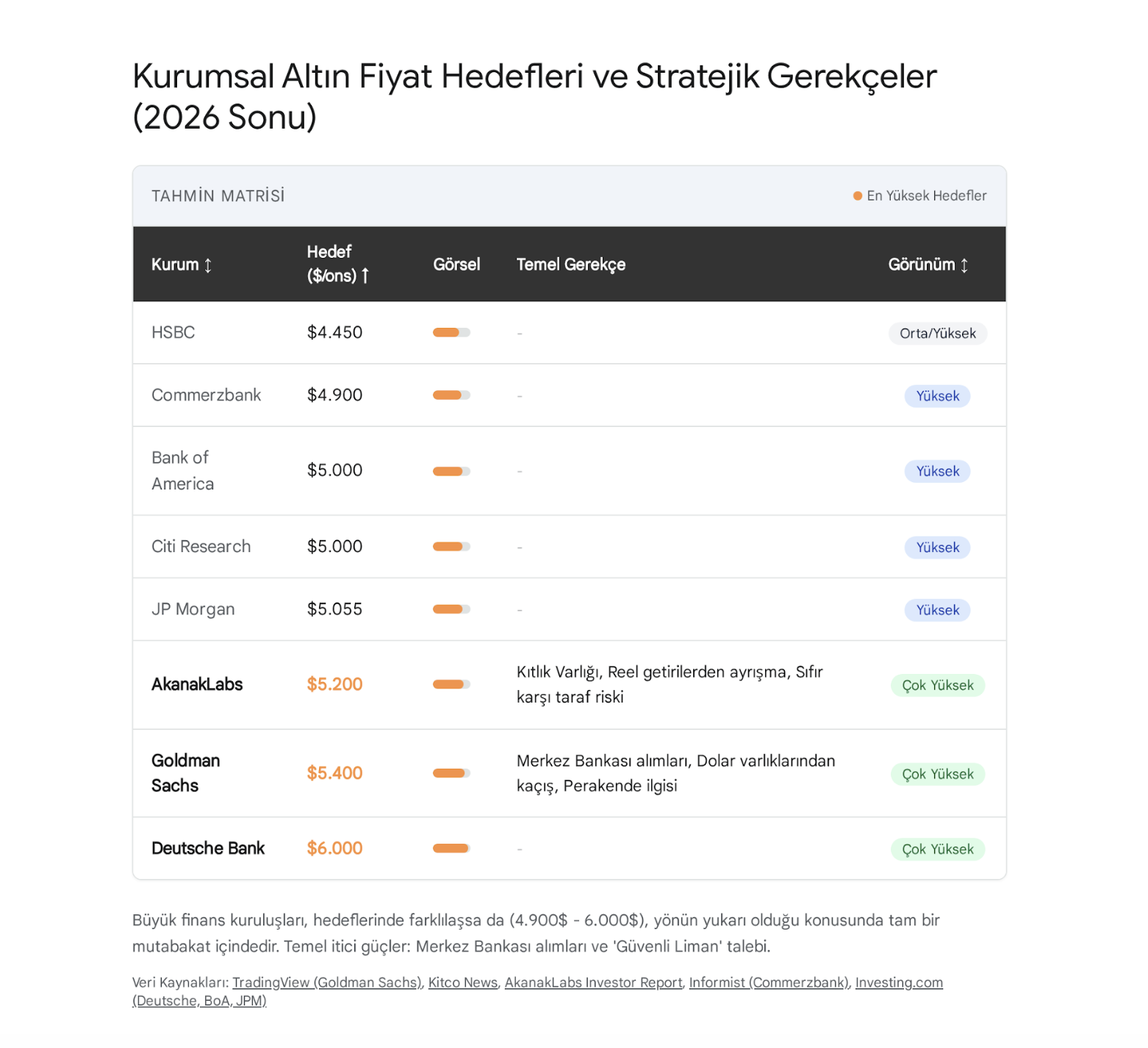Sort by Hedef ($/ons) column arrow
The image size is (1148, 1048).
pyautogui.click(x=365, y=276)
